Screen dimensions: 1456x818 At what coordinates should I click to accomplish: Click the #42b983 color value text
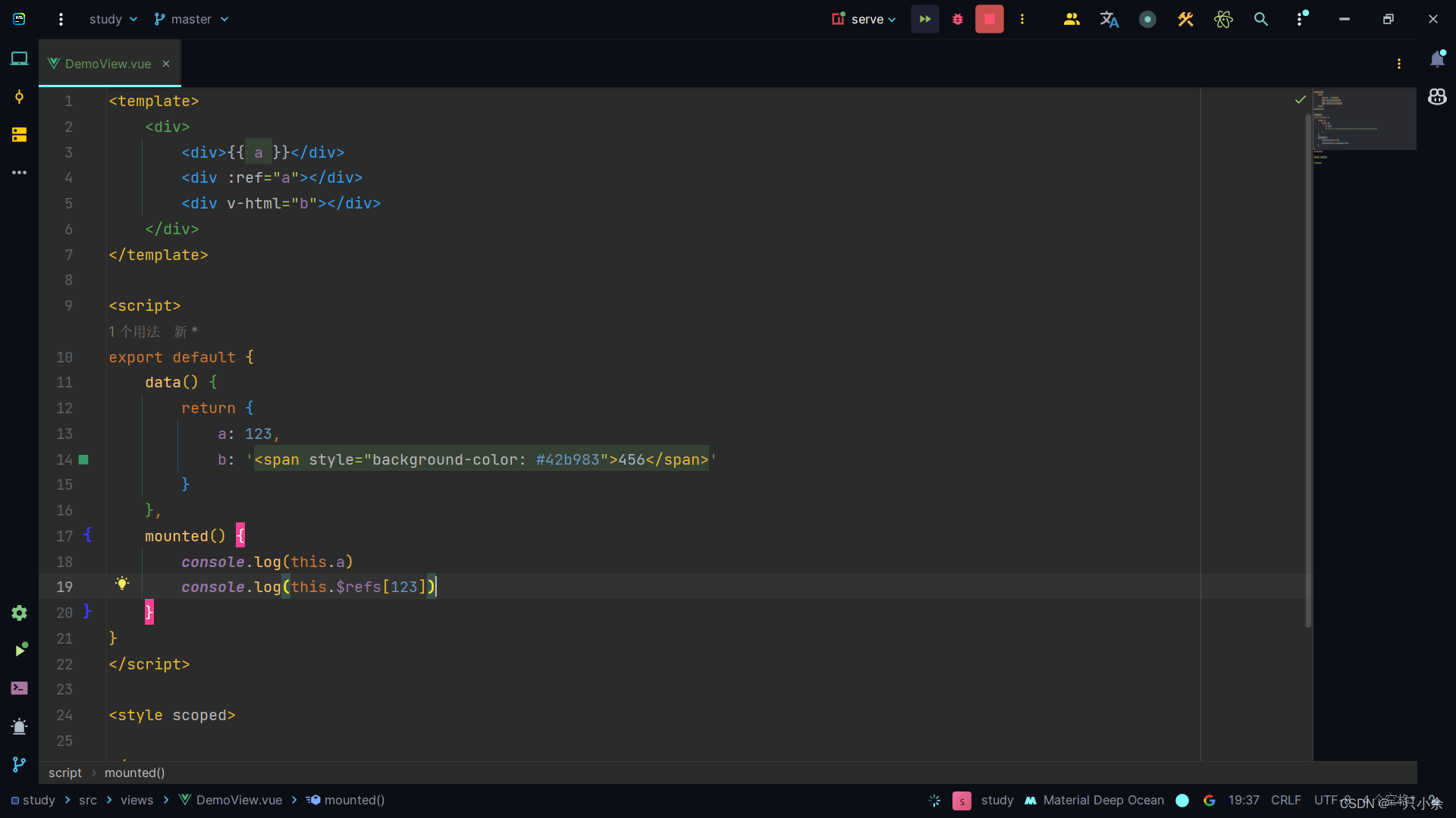click(x=568, y=459)
